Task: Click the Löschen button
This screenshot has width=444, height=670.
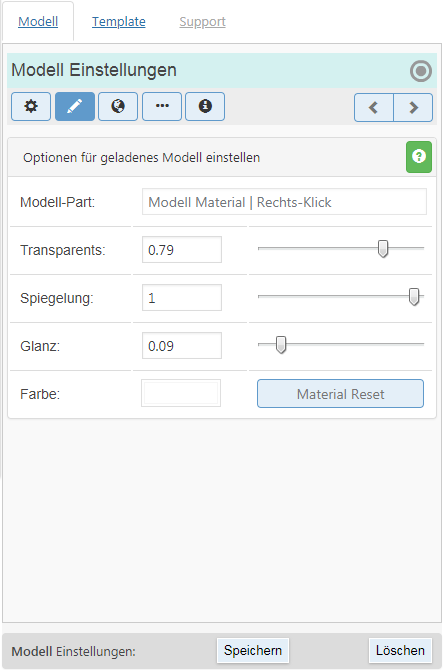Action: [400, 650]
